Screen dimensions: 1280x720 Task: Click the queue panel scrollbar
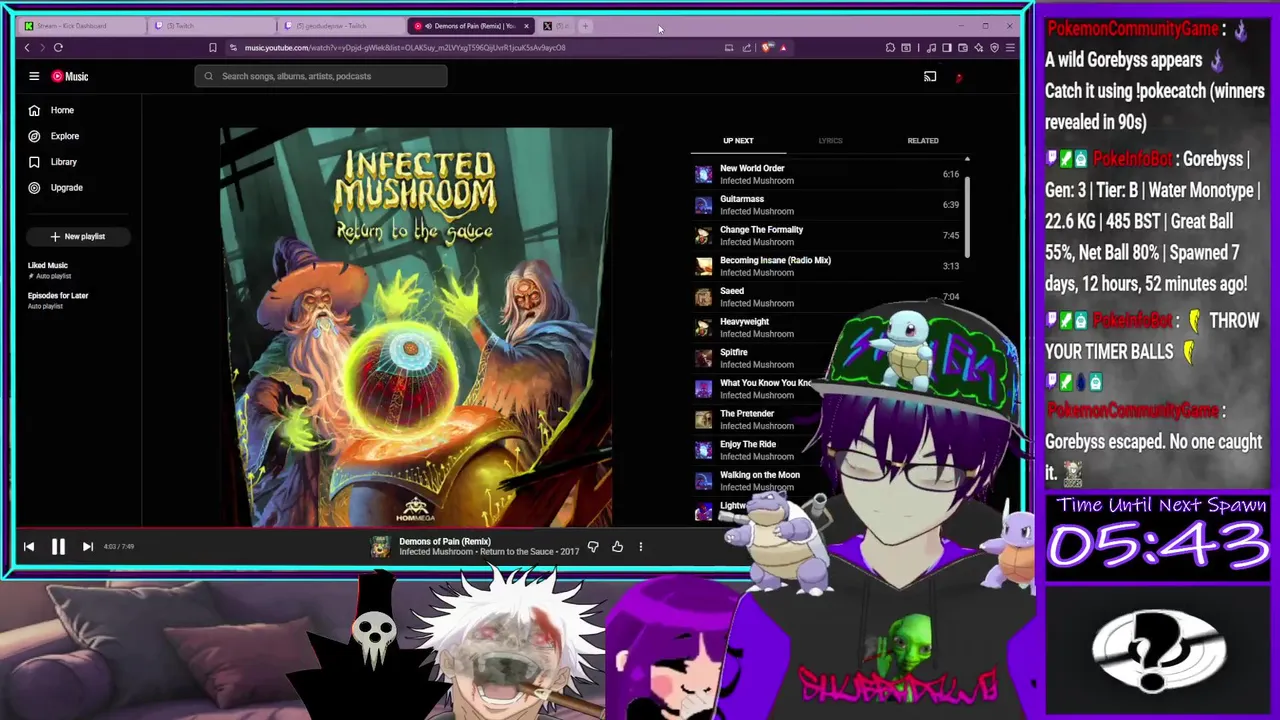tap(967, 215)
